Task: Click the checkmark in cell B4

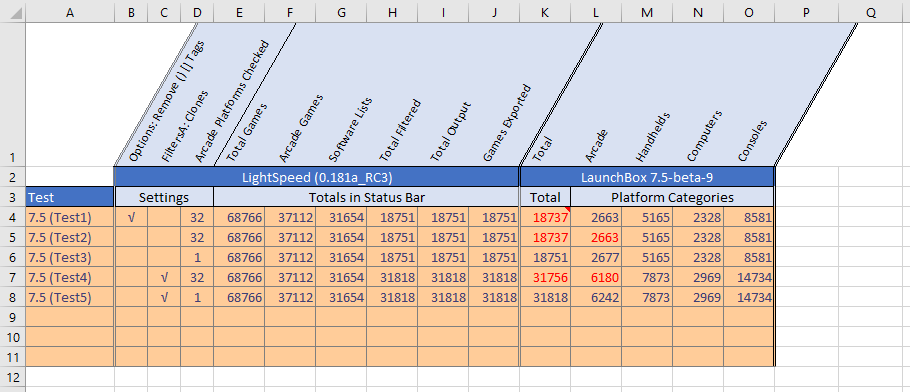Action: coord(131,218)
